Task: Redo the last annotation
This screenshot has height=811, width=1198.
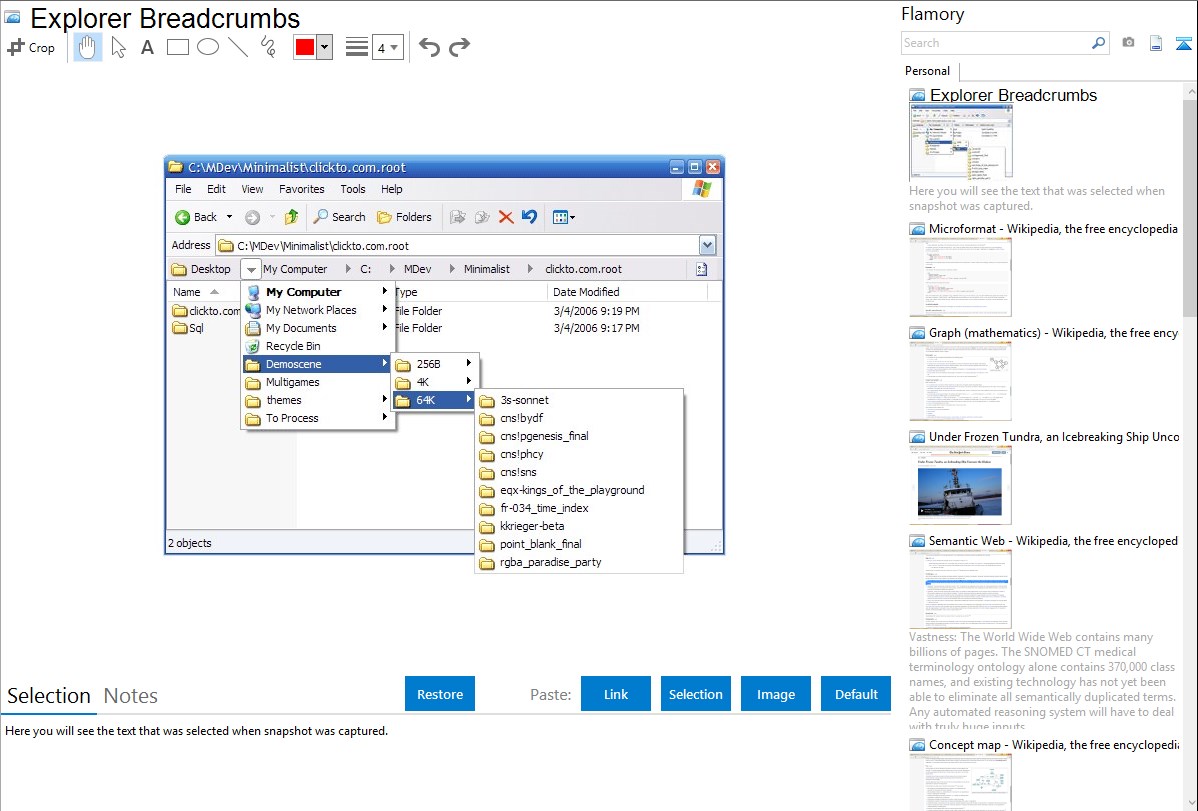Action: click(x=459, y=47)
